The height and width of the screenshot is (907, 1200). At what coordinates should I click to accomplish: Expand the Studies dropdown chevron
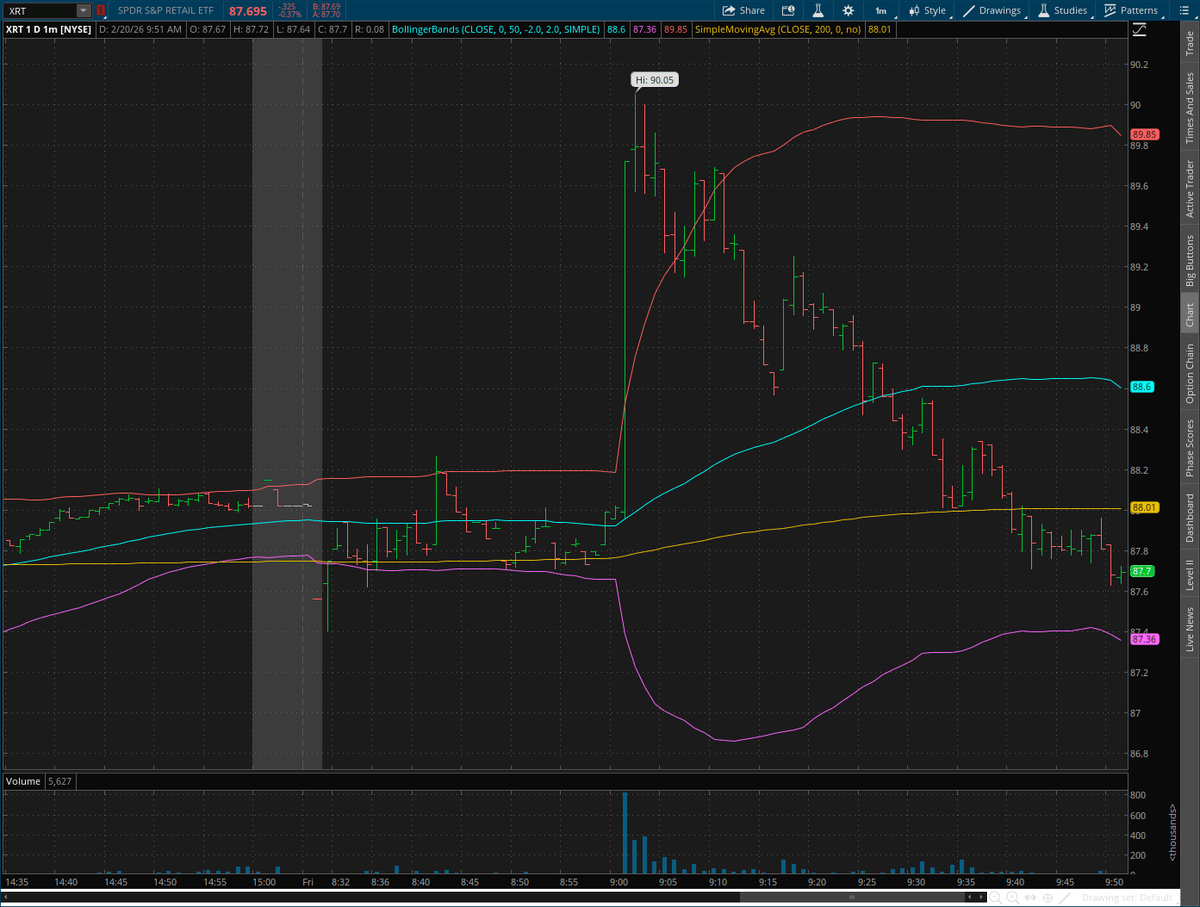pyautogui.click(x=1092, y=15)
